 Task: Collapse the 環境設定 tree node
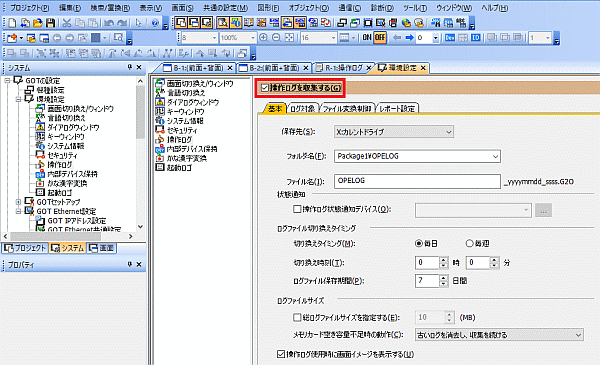coord(18,99)
